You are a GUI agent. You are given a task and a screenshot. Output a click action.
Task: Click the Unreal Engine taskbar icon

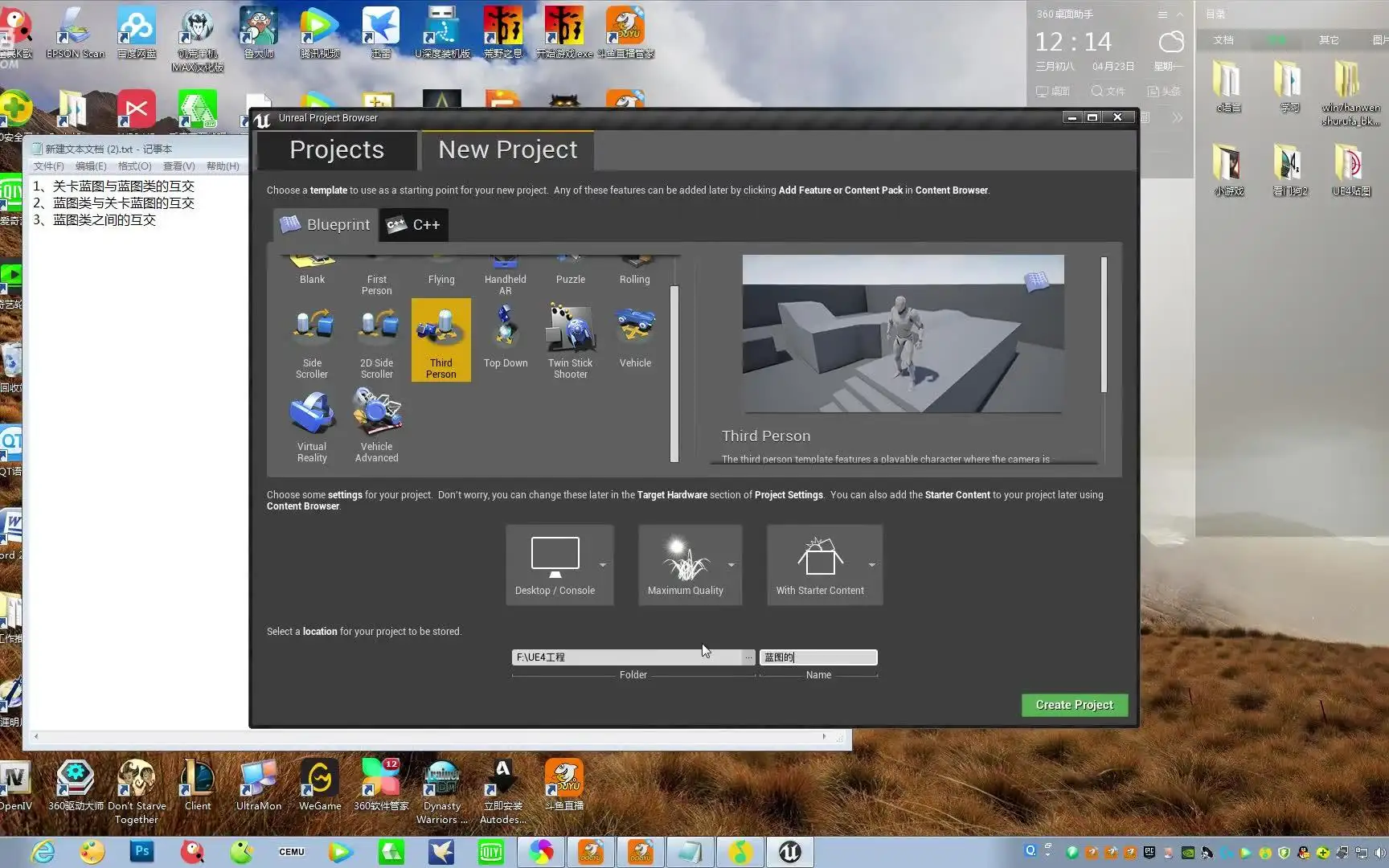tap(789, 852)
